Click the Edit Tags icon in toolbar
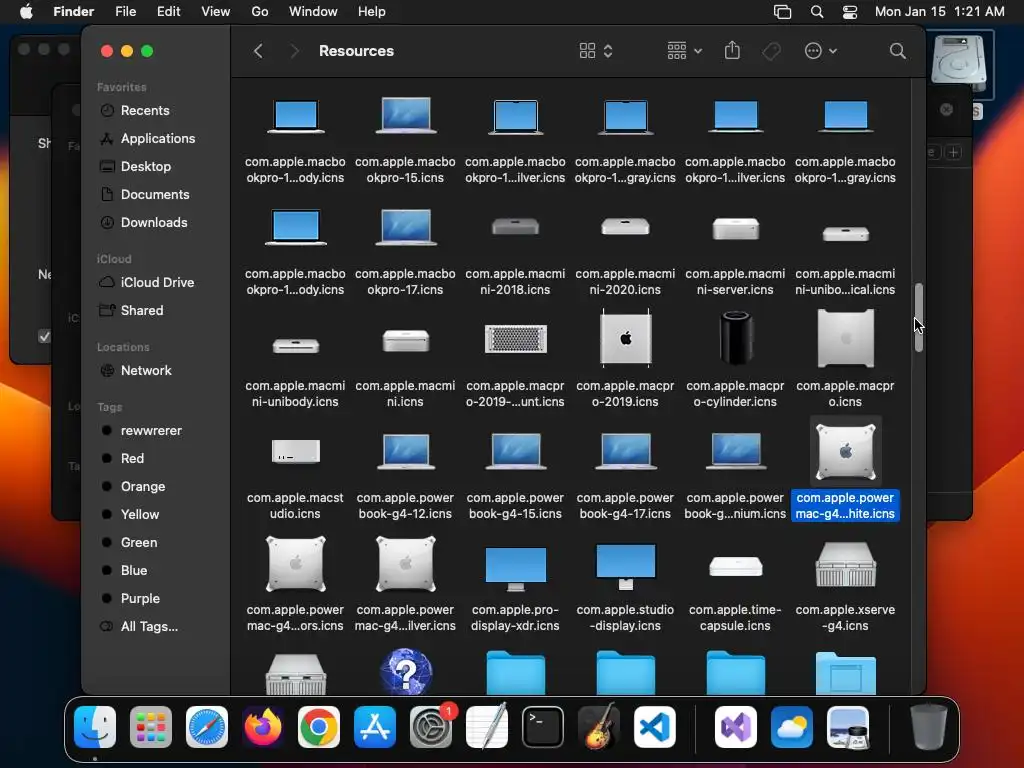Viewport: 1024px width, 768px height. (x=771, y=51)
